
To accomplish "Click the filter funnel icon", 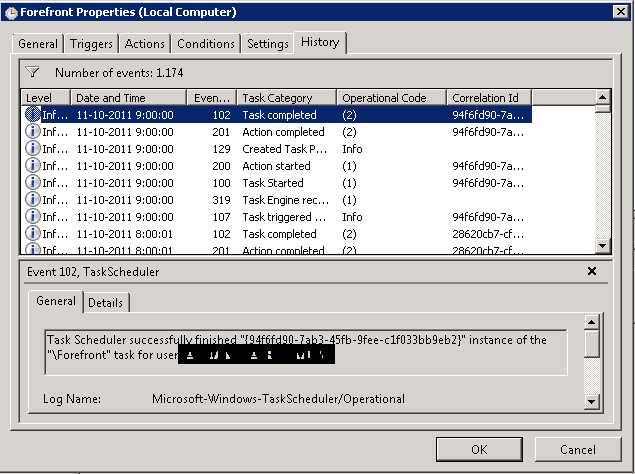I will (32, 72).
